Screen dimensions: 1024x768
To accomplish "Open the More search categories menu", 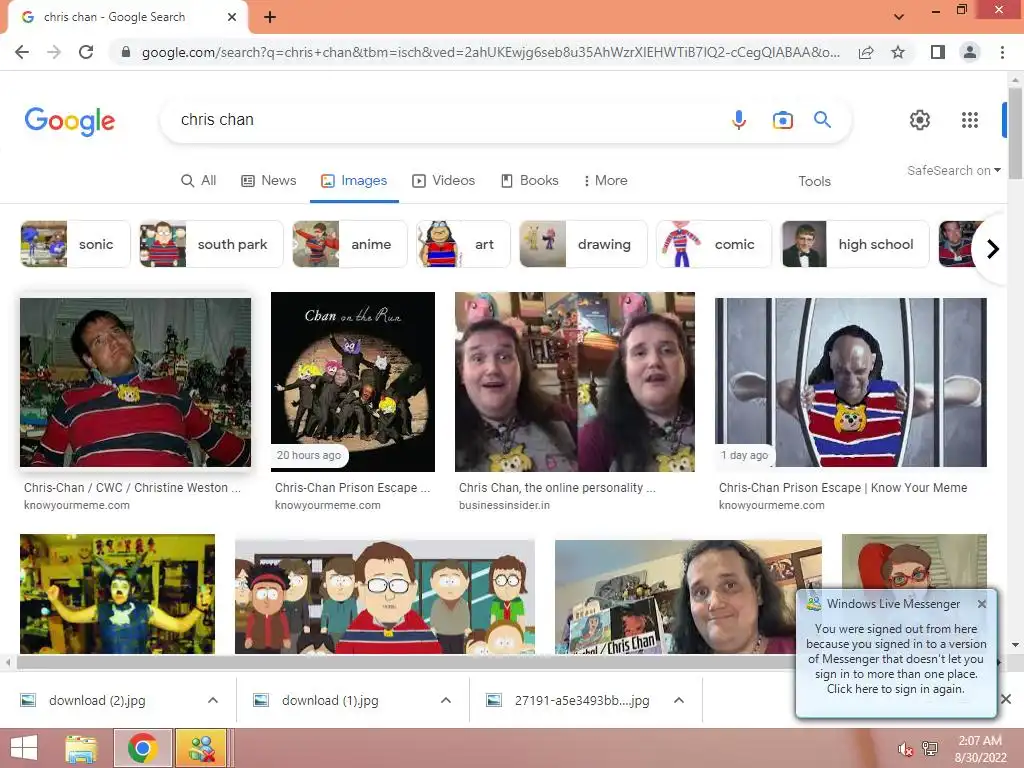I will coord(605,181).
